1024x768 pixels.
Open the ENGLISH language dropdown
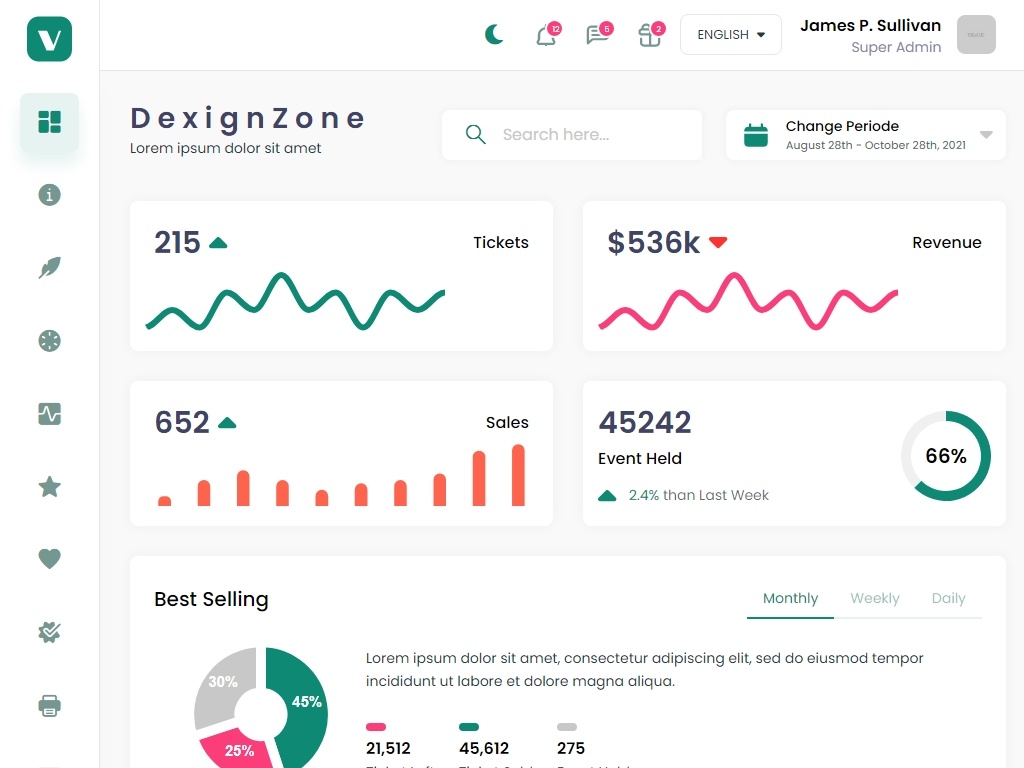731,35
